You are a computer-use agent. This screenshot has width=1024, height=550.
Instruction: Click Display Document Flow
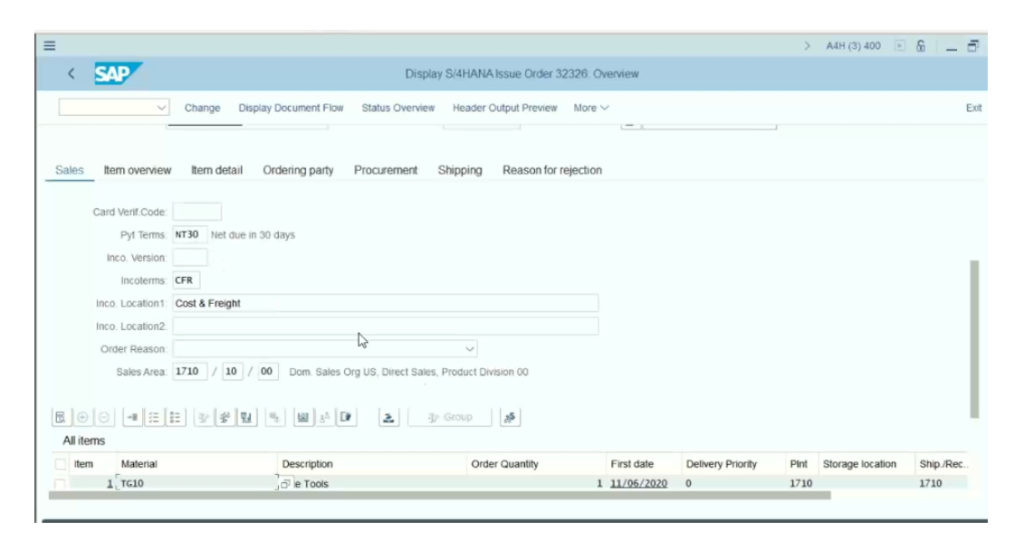click(x=291, y=108)
